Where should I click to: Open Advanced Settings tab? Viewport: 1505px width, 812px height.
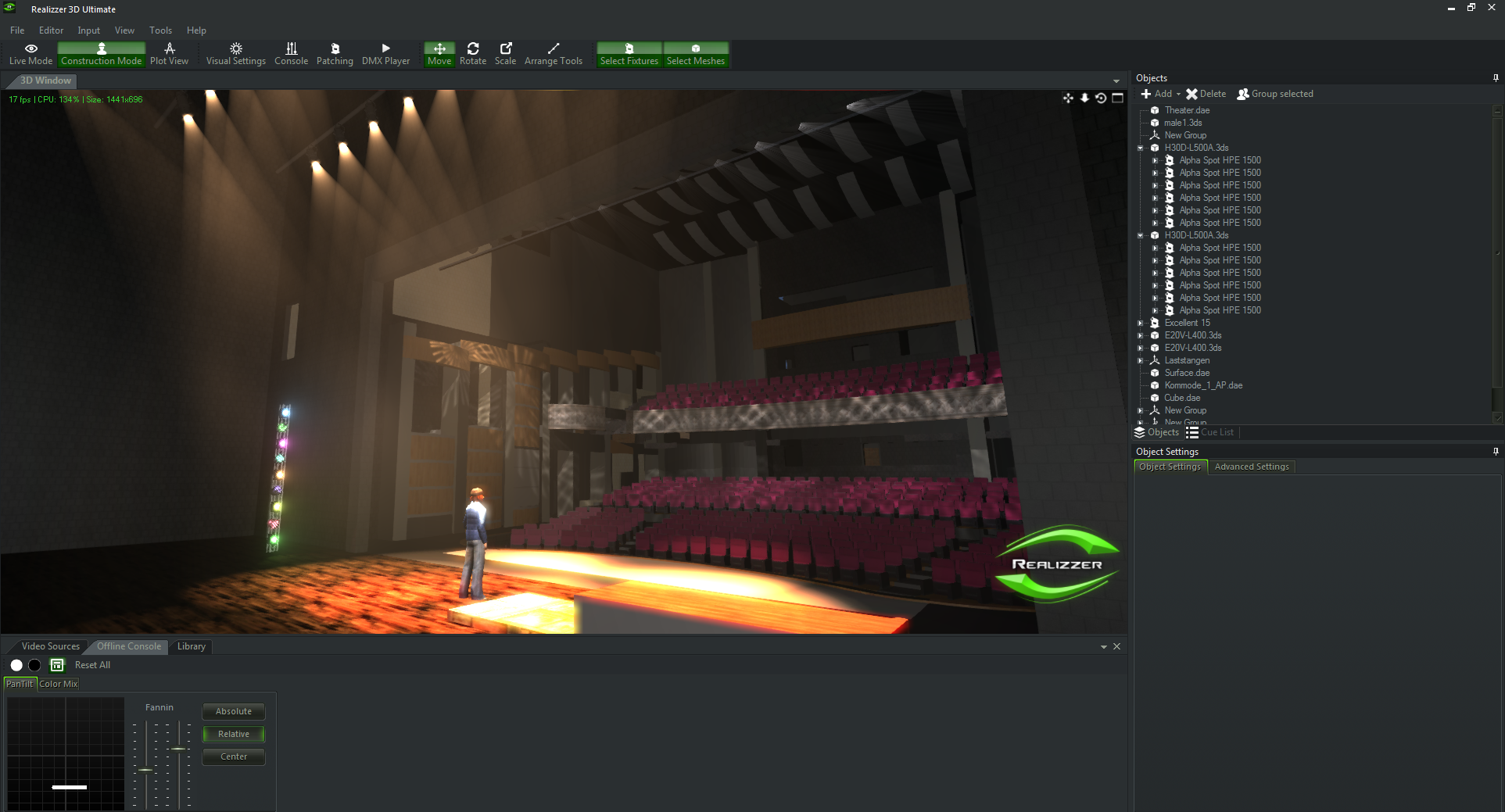pos(1252,467)
